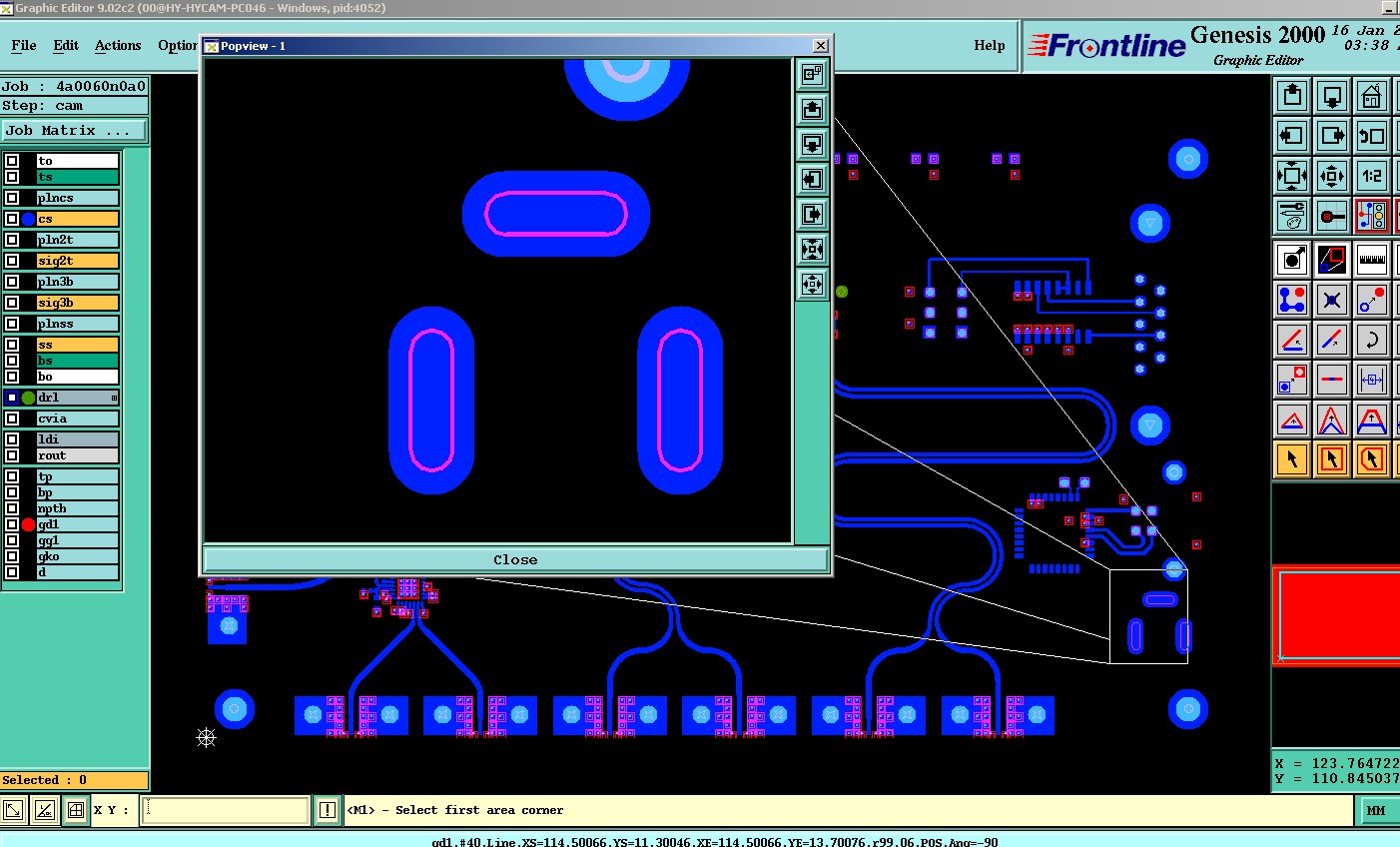Click the previous view icon with curved arrow
1400x847 pixels.
(1372, 136)
